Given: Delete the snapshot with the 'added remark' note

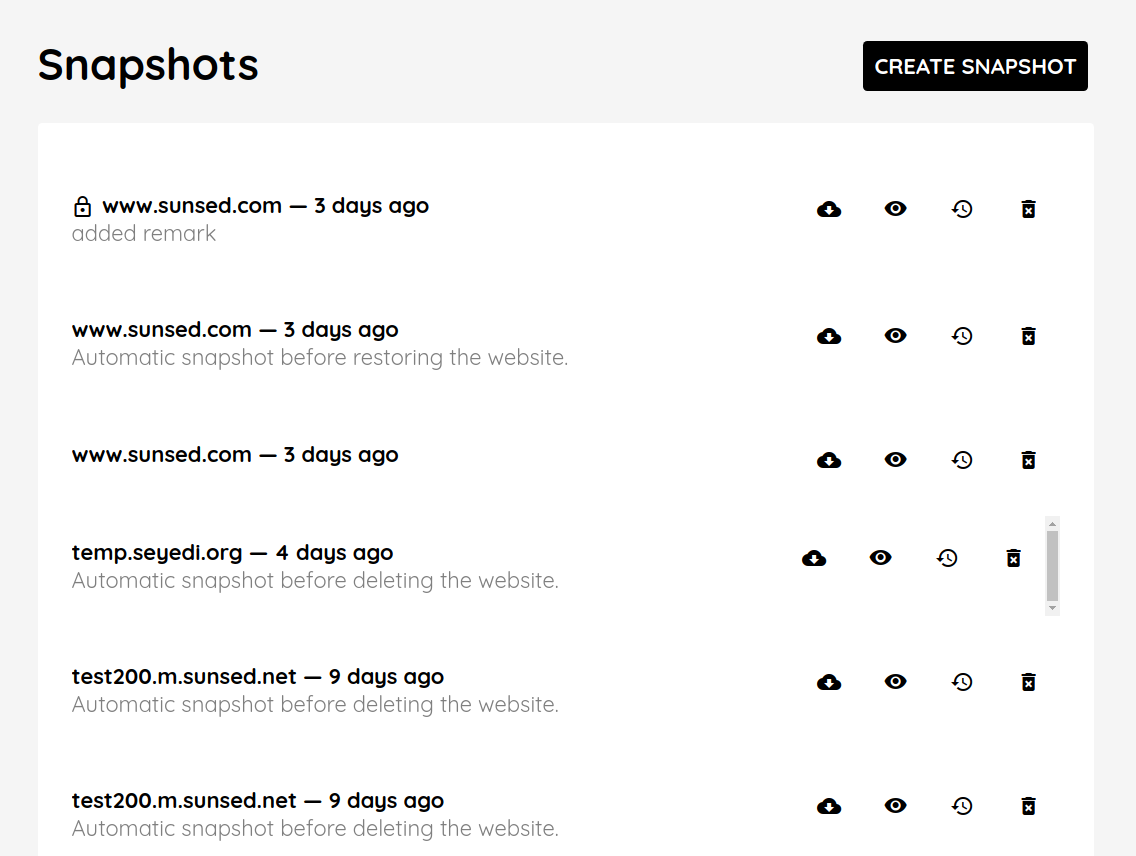Looking at the screenshot, I should coord(1028,209).
